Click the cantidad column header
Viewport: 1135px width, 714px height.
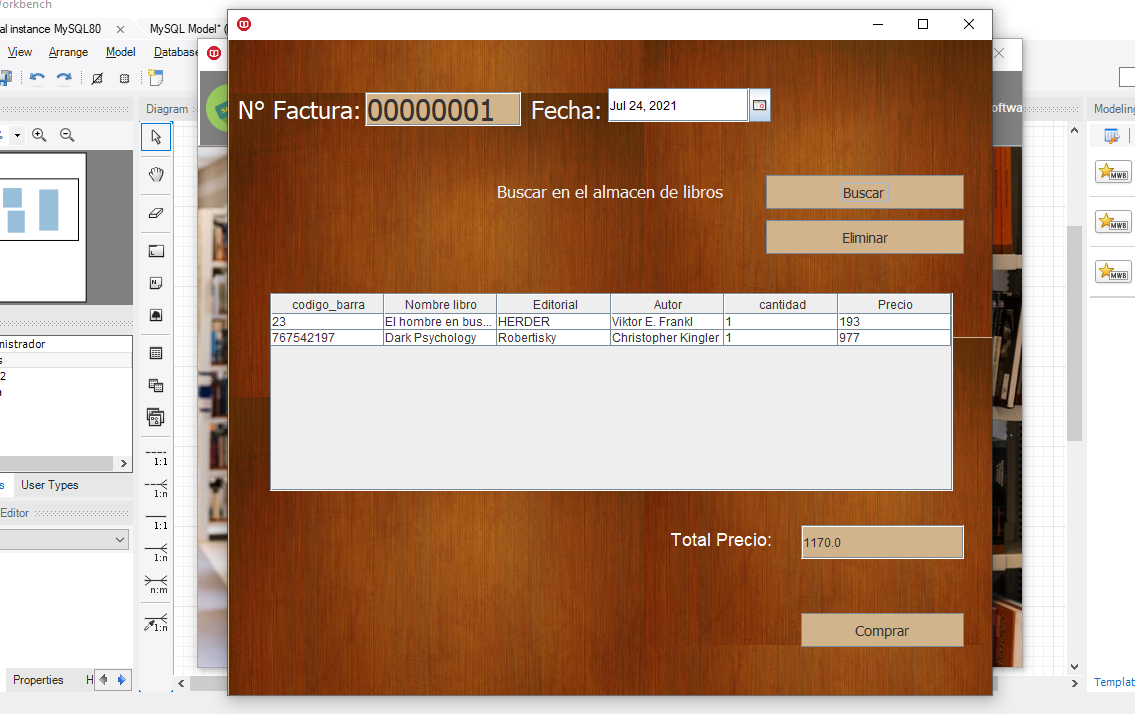782,304
